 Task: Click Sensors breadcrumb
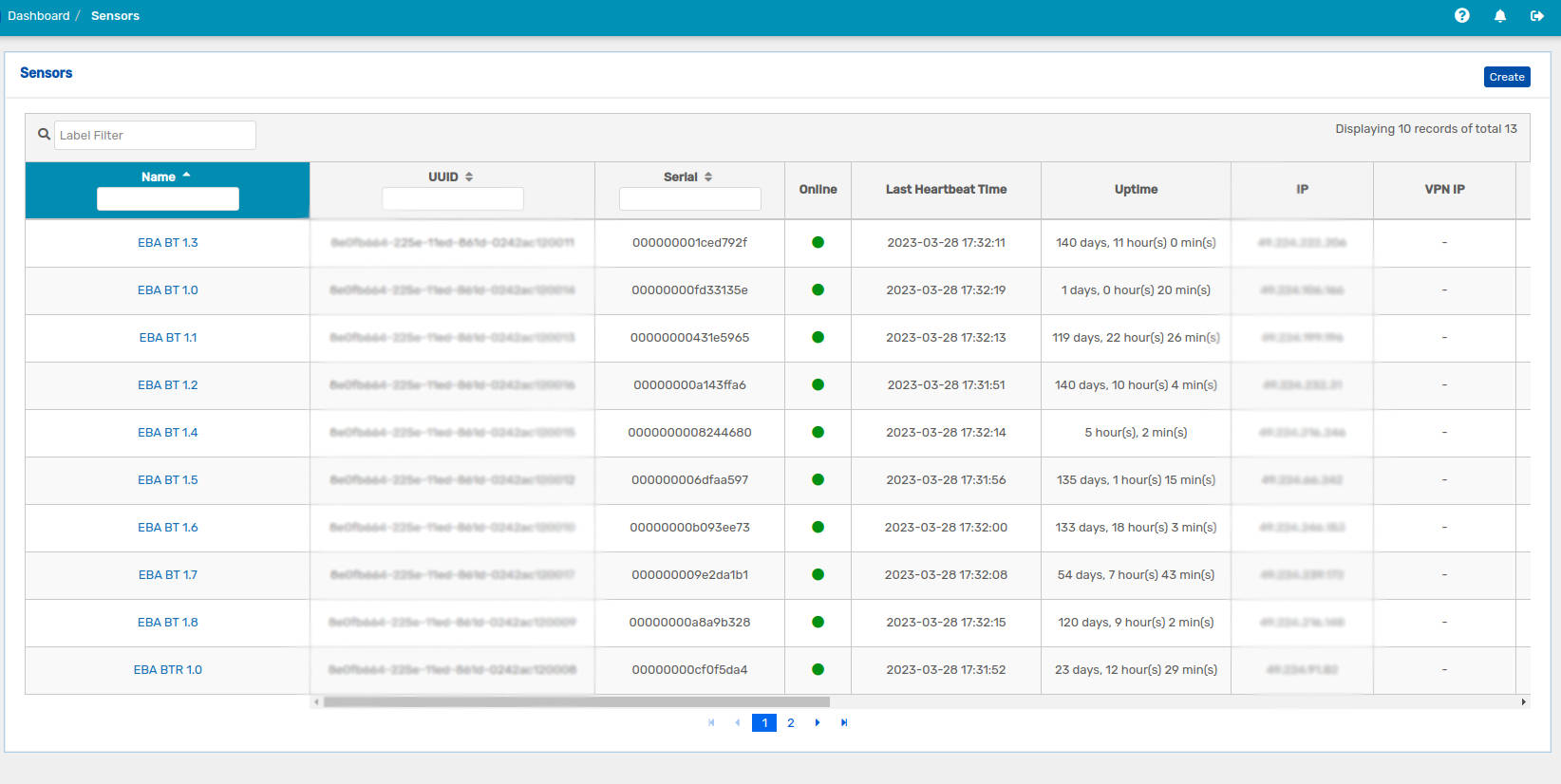115,16
